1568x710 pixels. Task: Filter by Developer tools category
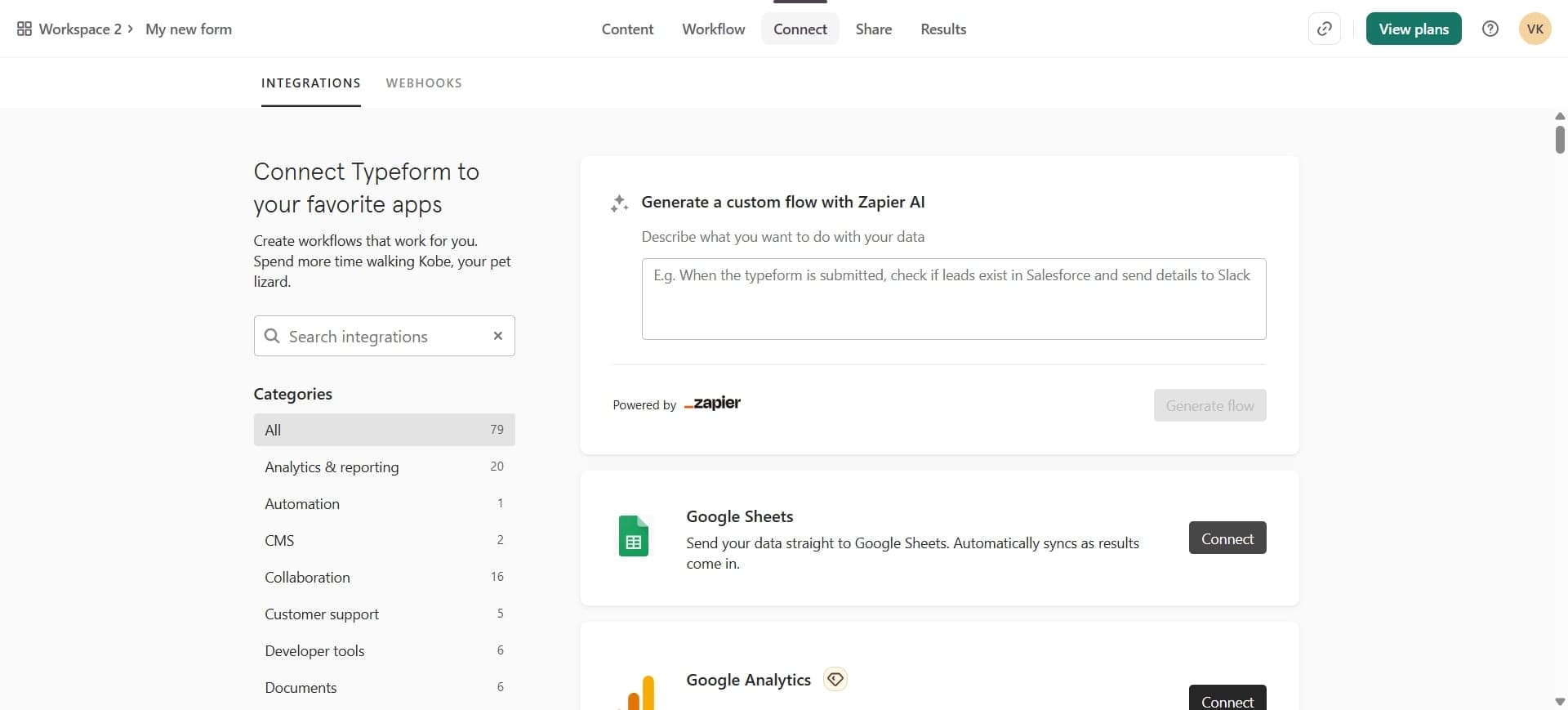(385, 650)
